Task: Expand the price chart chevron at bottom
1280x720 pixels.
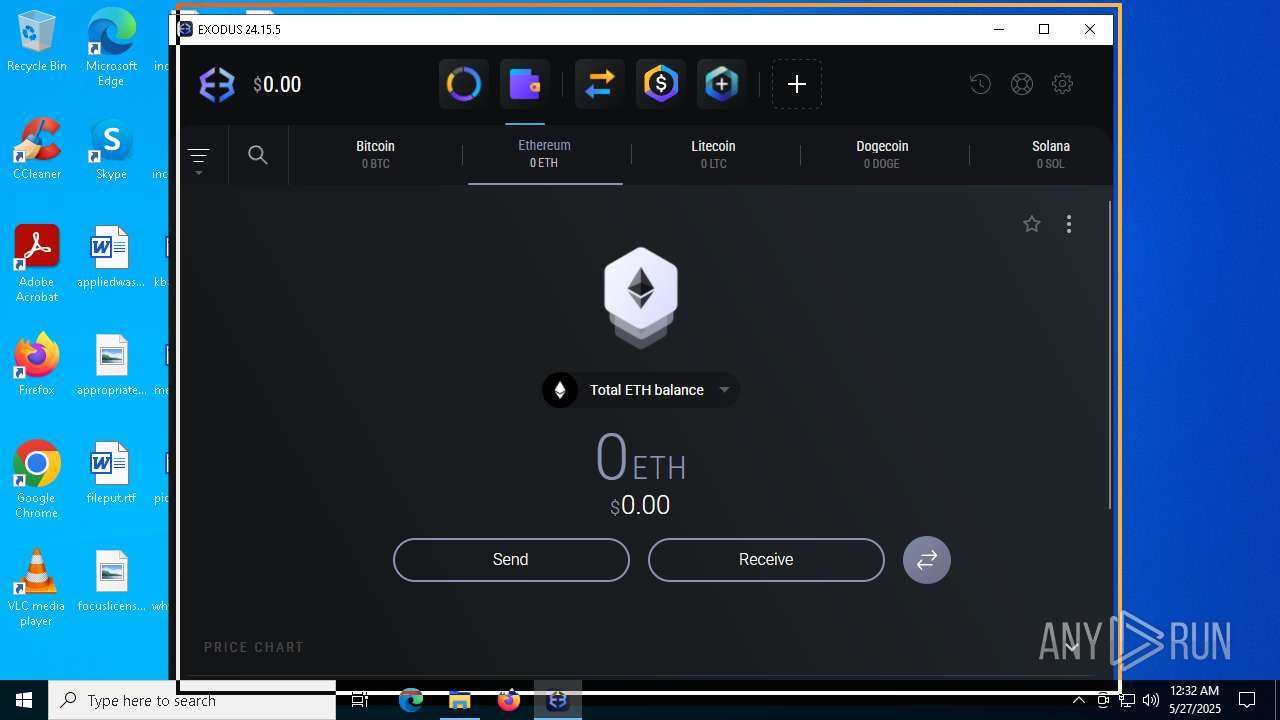Action: pos(1071,647)
